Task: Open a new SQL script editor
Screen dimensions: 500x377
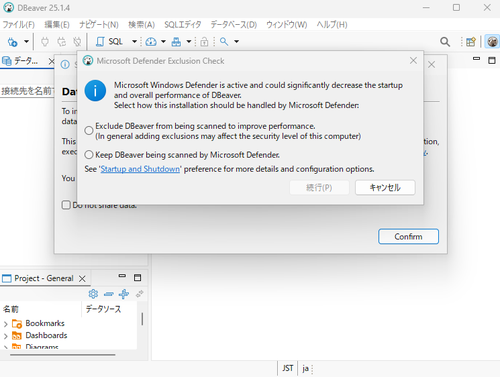Action: pos(109,42)
